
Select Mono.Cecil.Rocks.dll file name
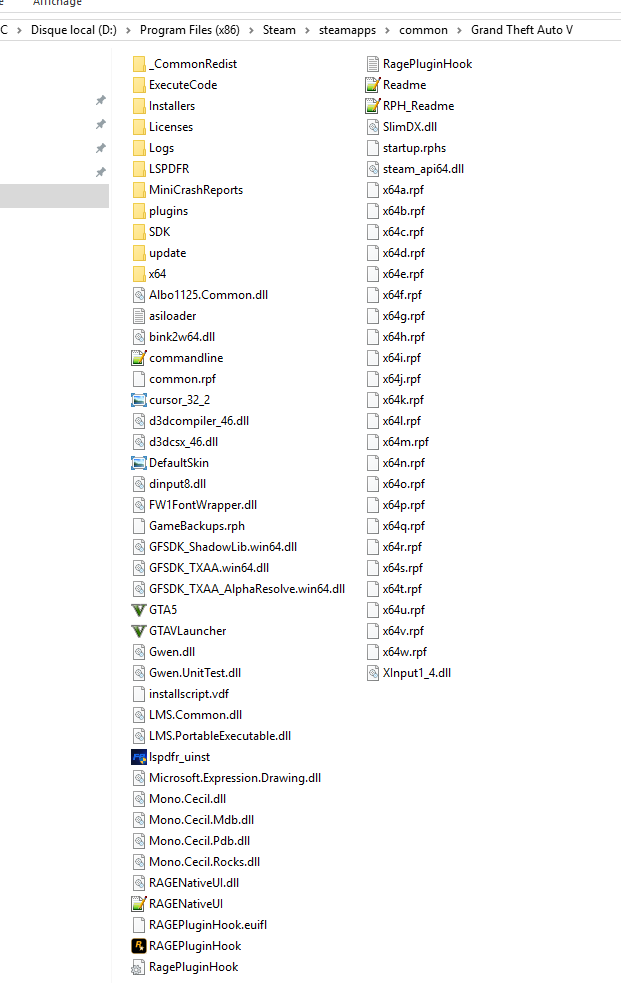pyautogui.click(x=204, y=862)
